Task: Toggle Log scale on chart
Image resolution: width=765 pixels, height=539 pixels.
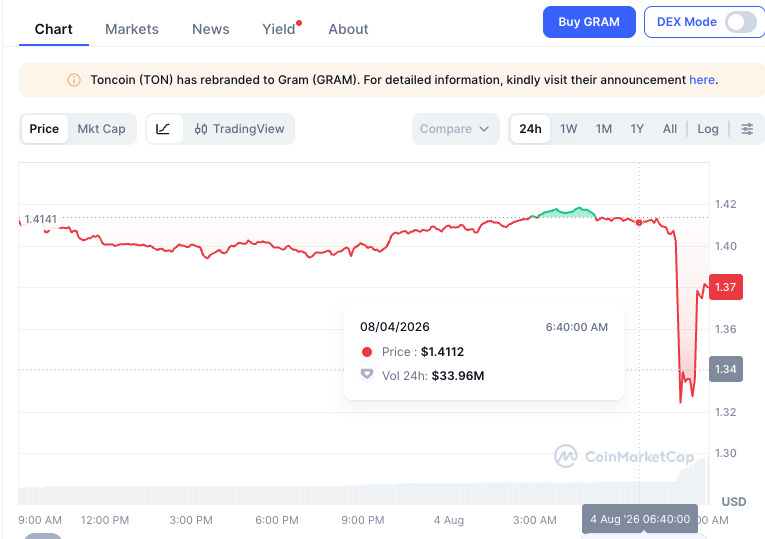Action: [707, 129]
